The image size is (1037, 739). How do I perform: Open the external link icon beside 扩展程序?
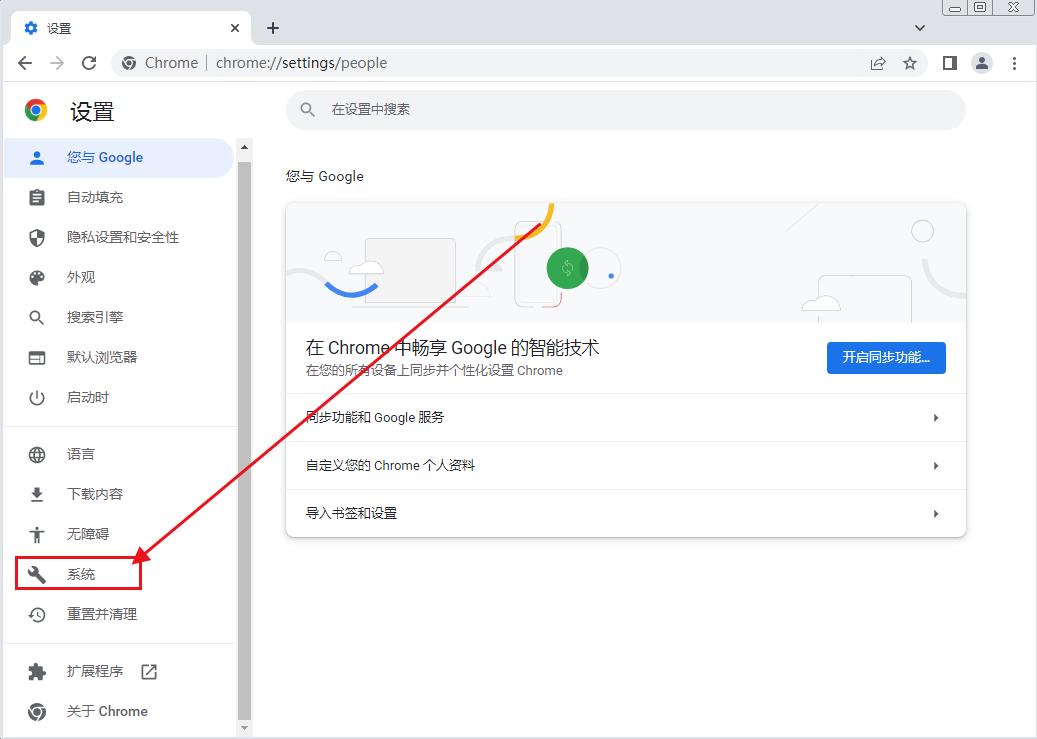149,672
